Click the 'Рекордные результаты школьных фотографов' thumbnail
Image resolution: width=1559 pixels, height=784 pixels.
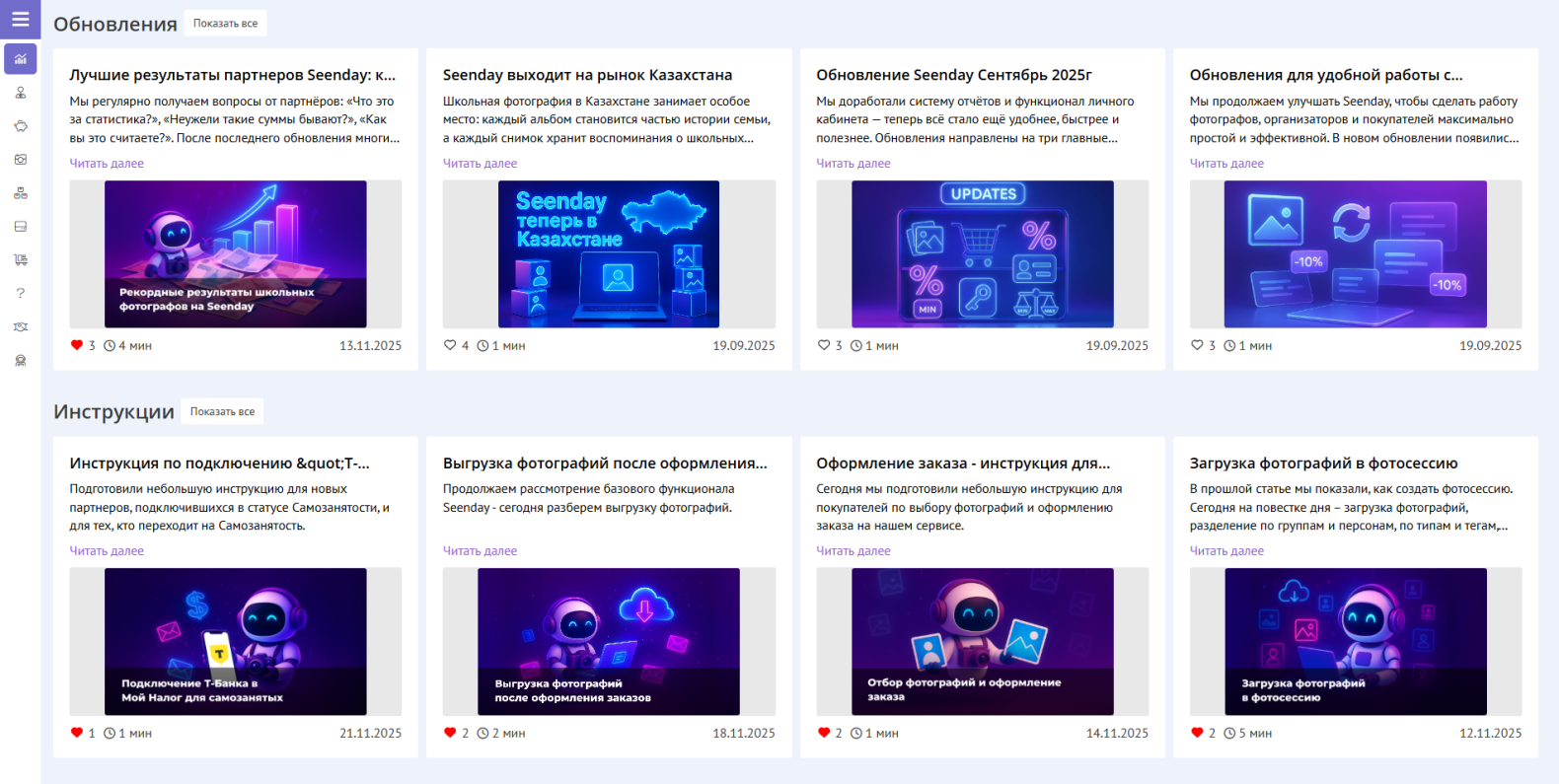(x=235, y=253)
